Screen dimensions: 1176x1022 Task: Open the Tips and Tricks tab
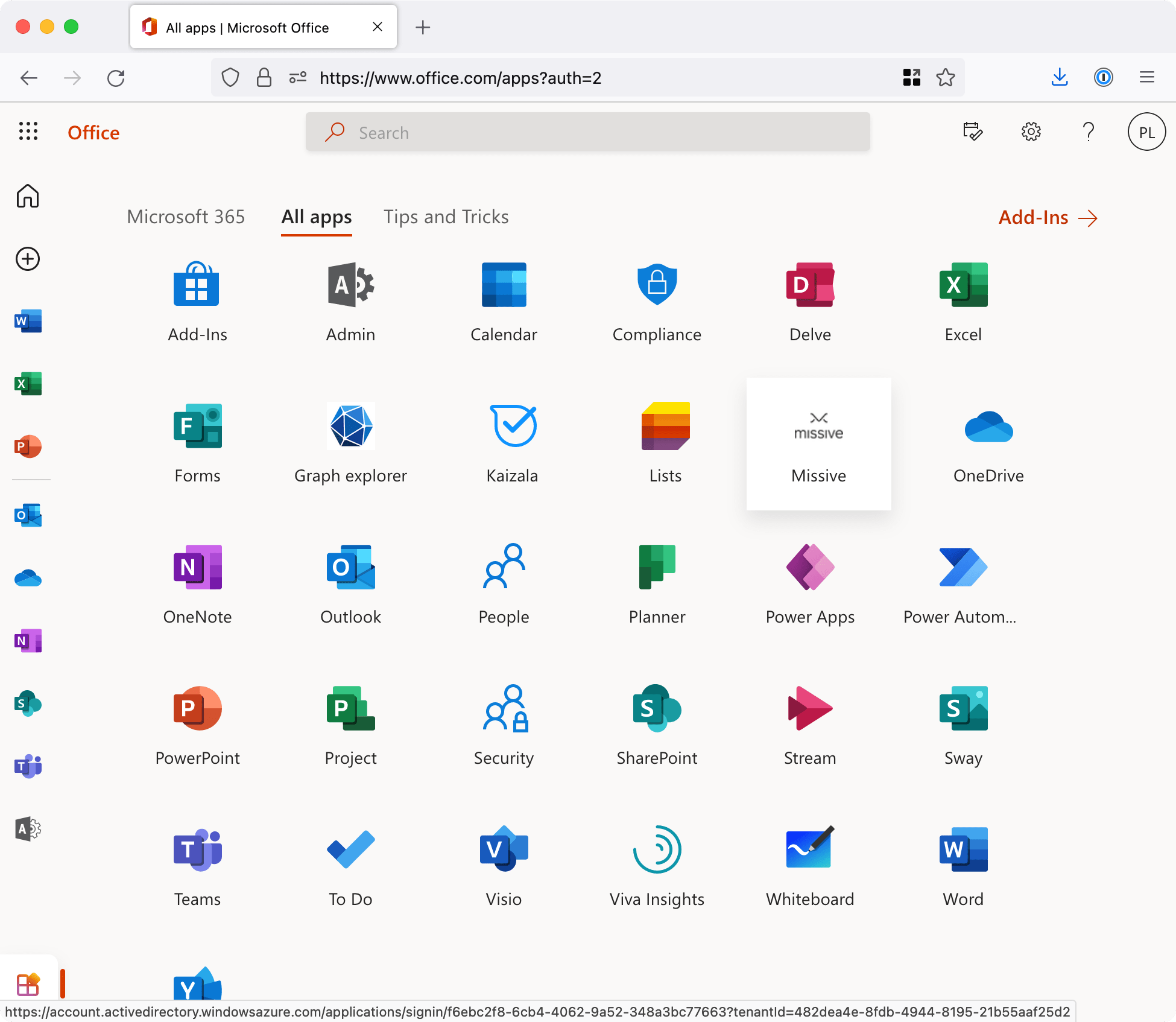click(446, 217)
